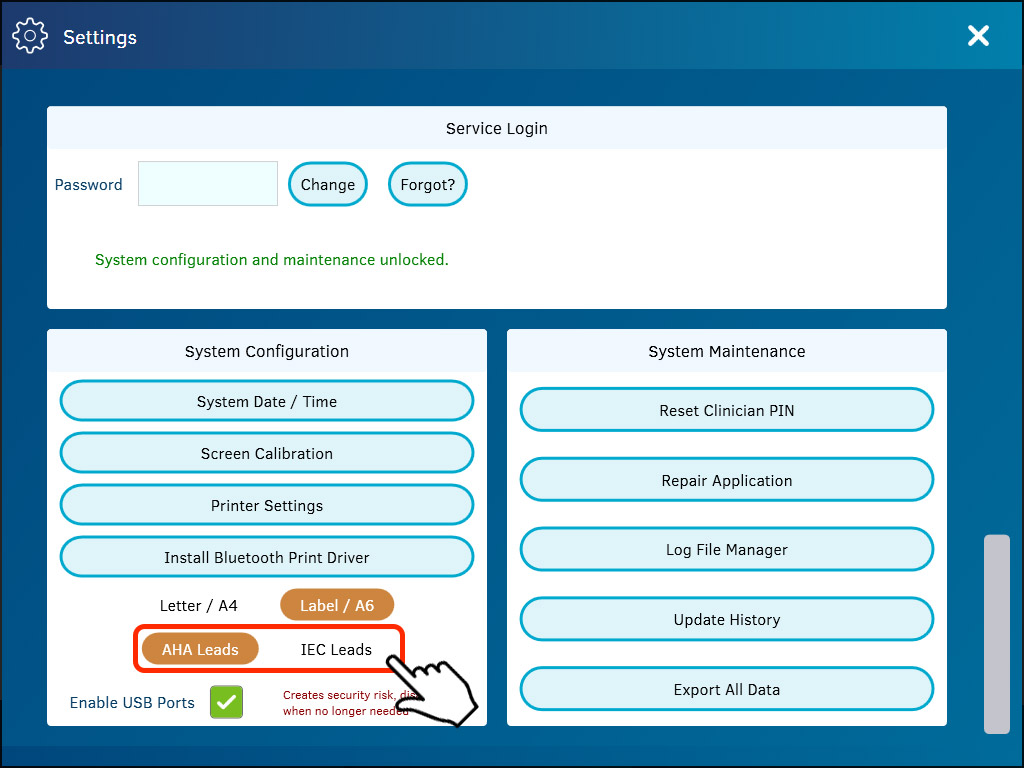Choose AHA Leads option

pos(200,650)
